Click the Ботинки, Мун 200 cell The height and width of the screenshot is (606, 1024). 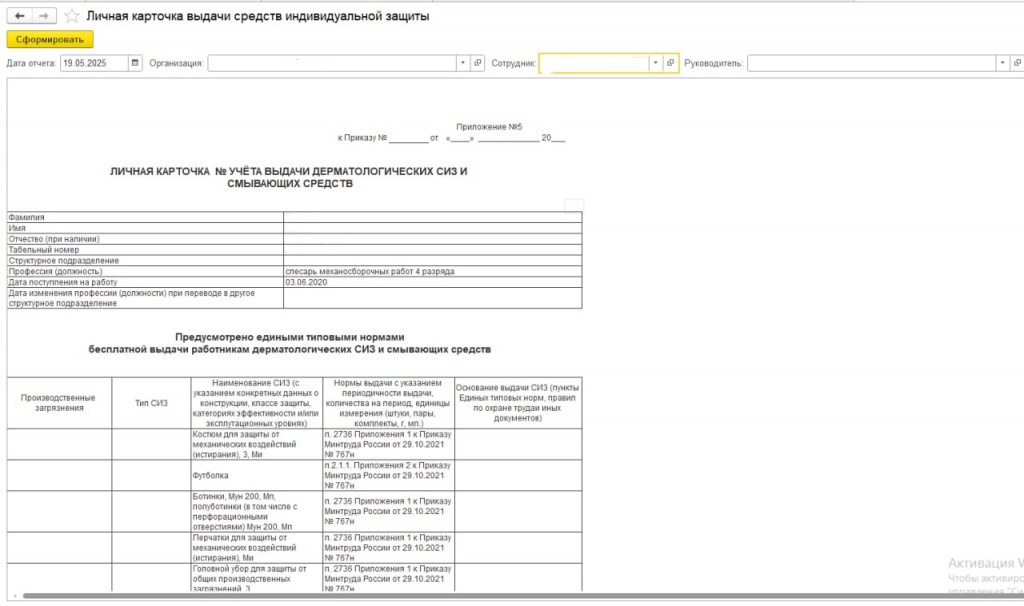coord(257,511)
